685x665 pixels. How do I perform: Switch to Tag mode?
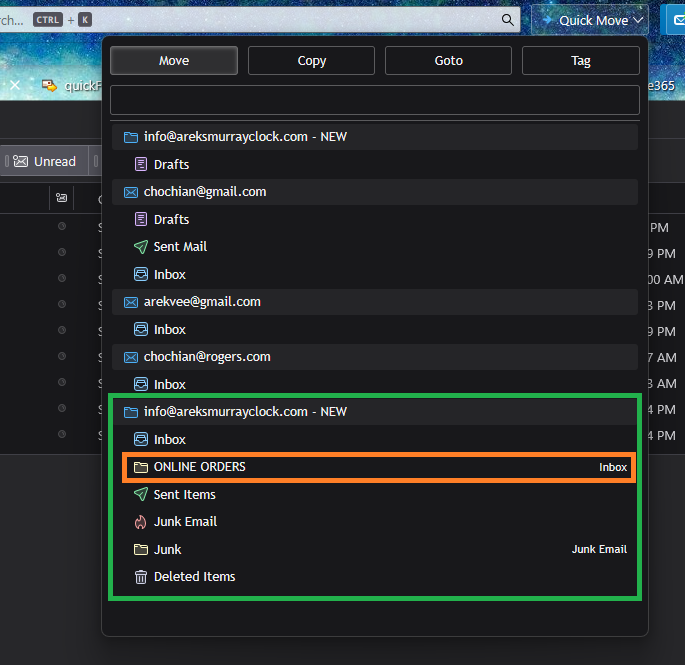click(580, 61)
